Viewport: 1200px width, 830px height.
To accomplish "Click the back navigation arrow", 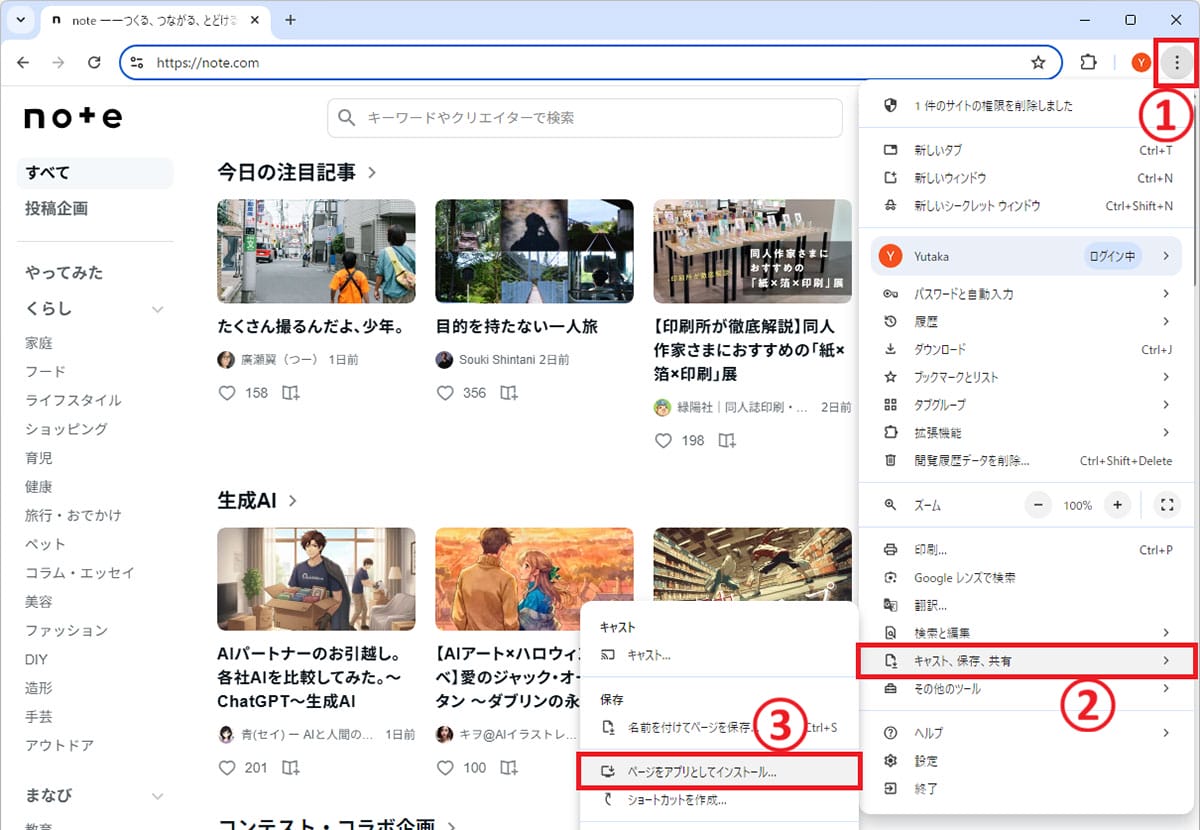I will [23, 63].
